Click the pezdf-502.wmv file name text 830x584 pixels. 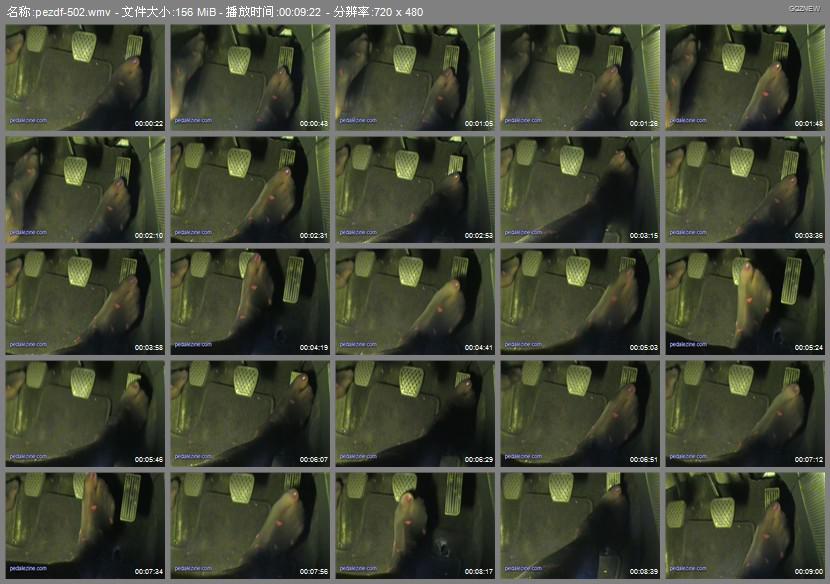click(x=72, y=12)
